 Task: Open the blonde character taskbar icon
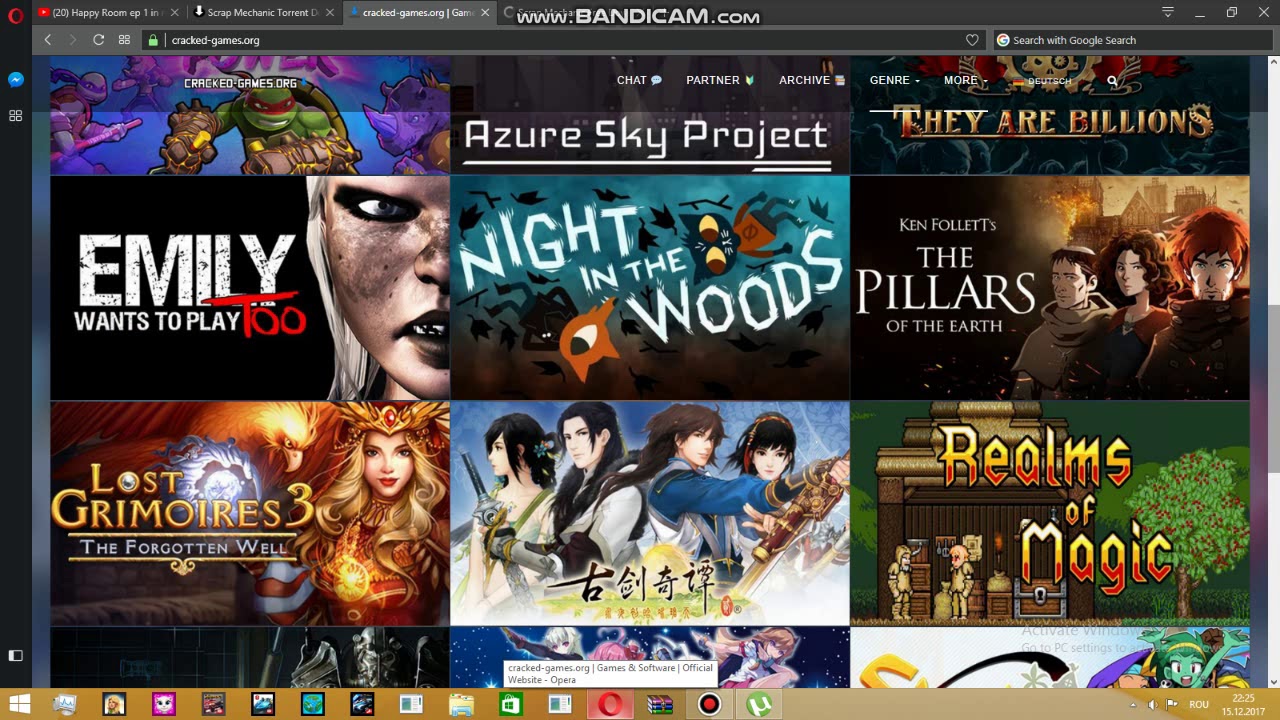[x=114, y=705]
